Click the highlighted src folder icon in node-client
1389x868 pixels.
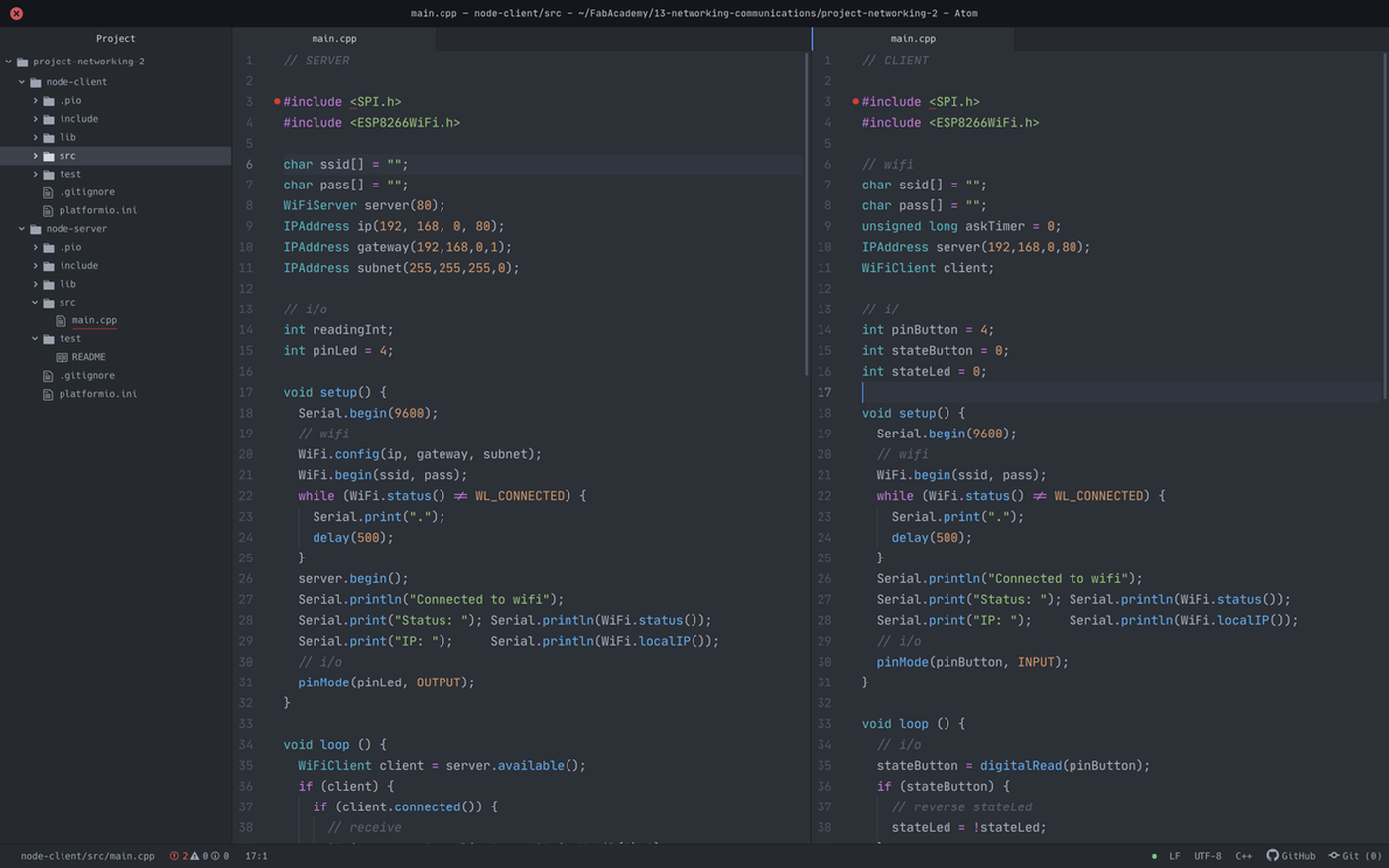tap(49, 156)
